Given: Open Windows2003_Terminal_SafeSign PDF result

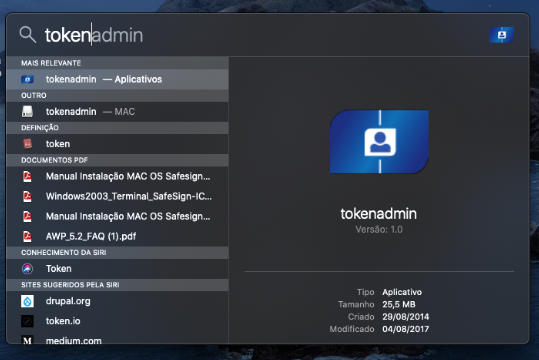Looking at the screenshot, I should tap(117, 196).
